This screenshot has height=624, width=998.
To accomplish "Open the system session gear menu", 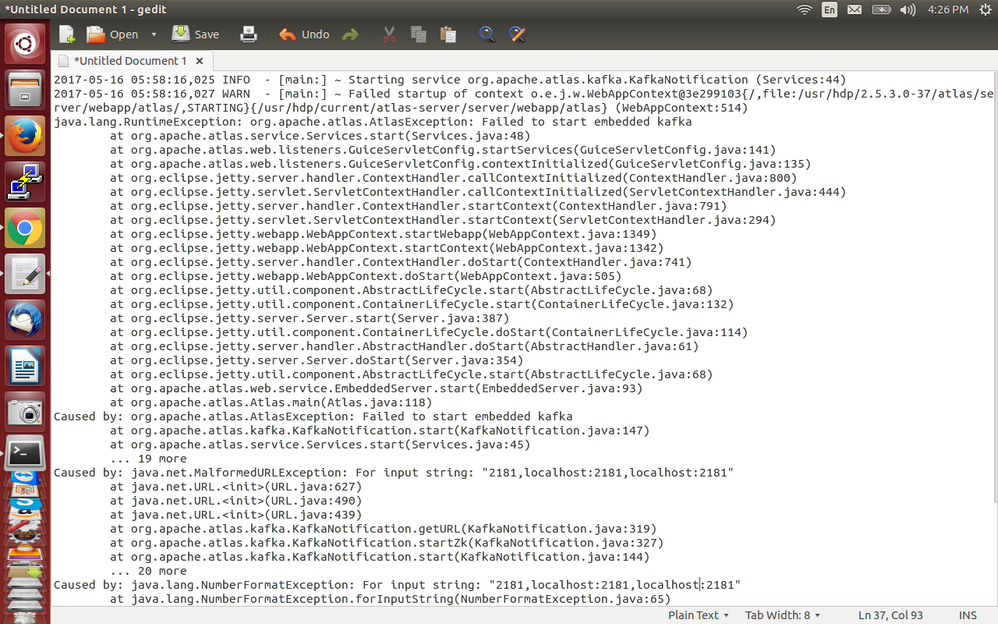I will [985, 10].
